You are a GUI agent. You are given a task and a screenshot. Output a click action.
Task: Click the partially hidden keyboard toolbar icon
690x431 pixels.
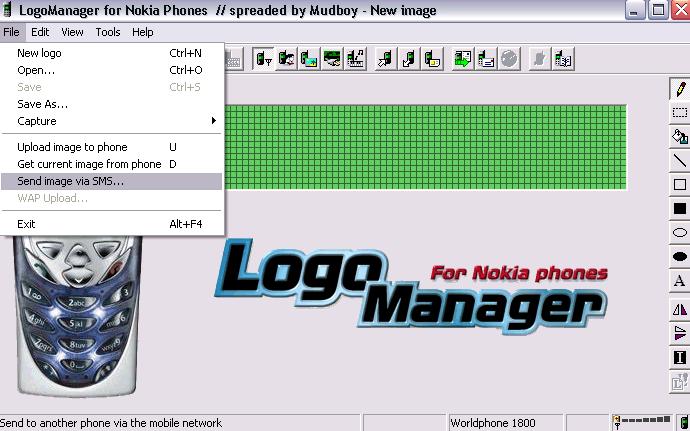(234, 59)
